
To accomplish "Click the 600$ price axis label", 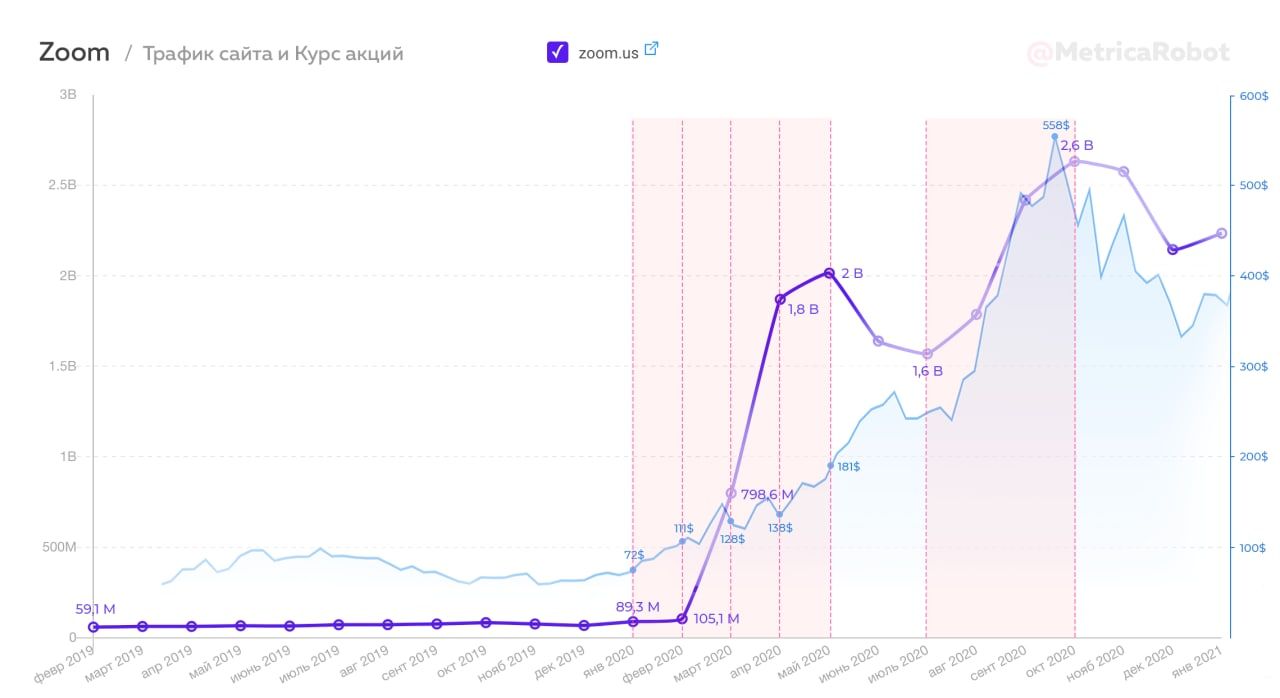I will click(1254, 97).
